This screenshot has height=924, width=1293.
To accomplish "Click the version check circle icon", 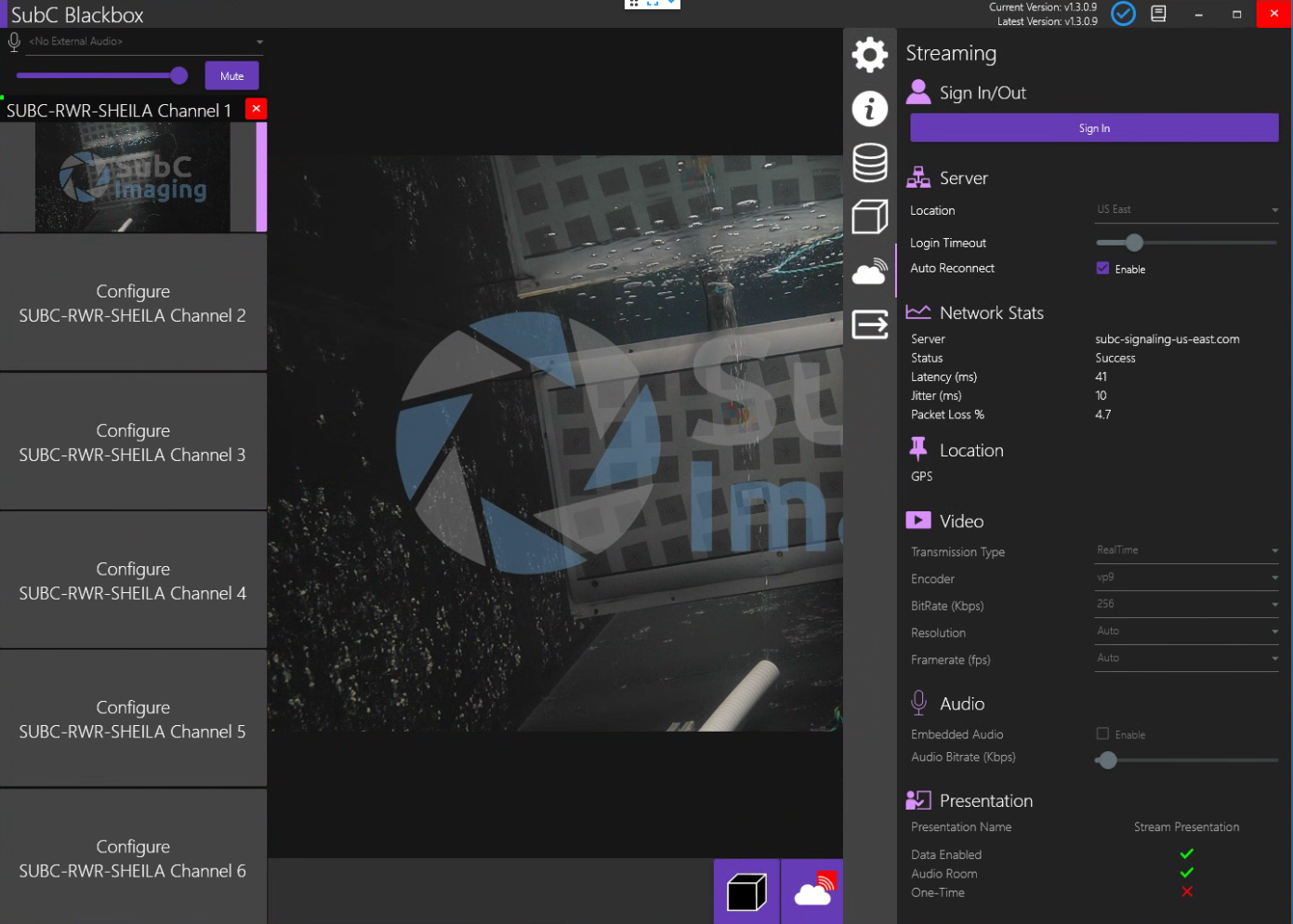I will [1123, 14].
